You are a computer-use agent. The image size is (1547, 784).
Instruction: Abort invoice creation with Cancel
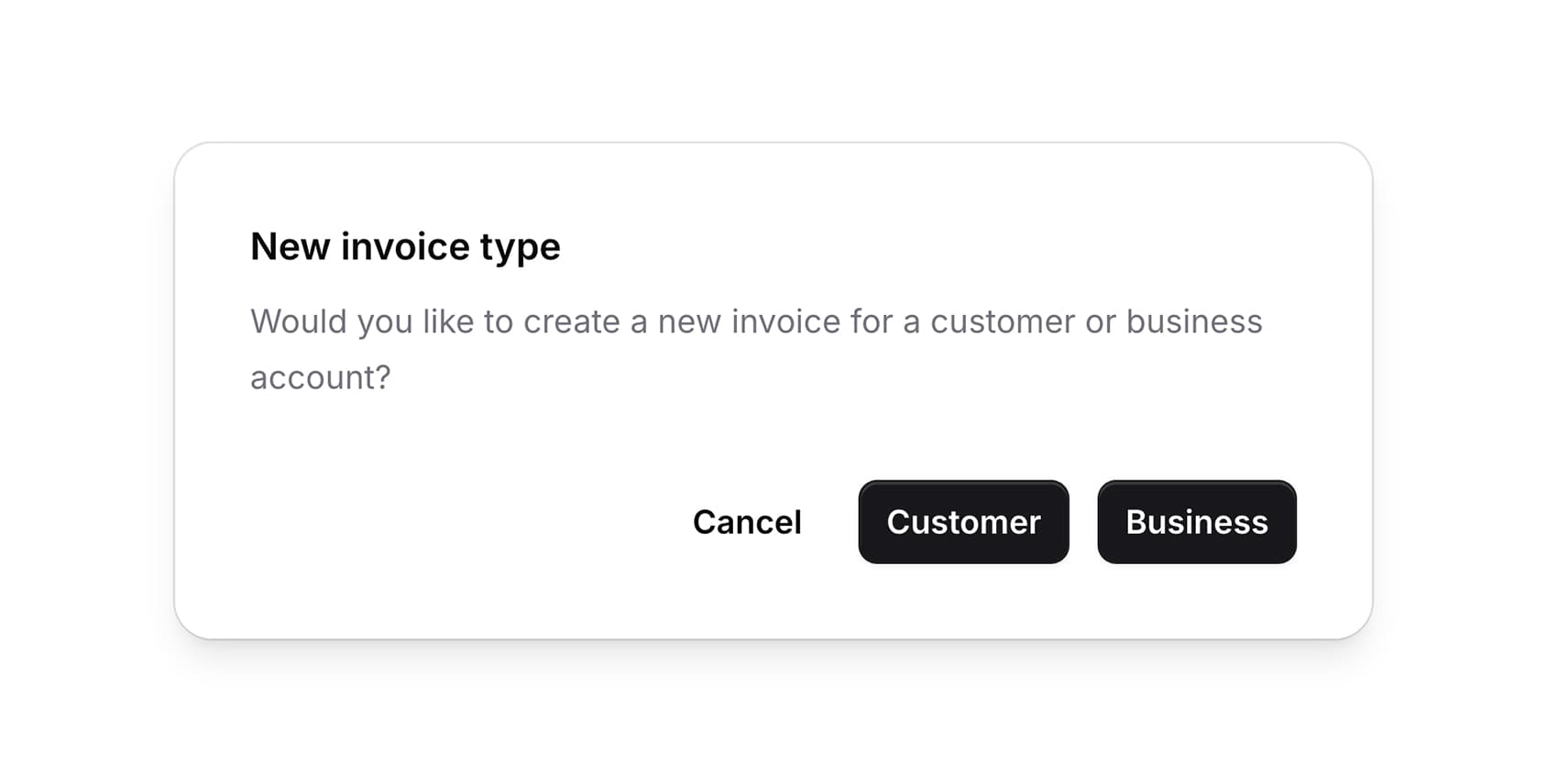point(747,522)
